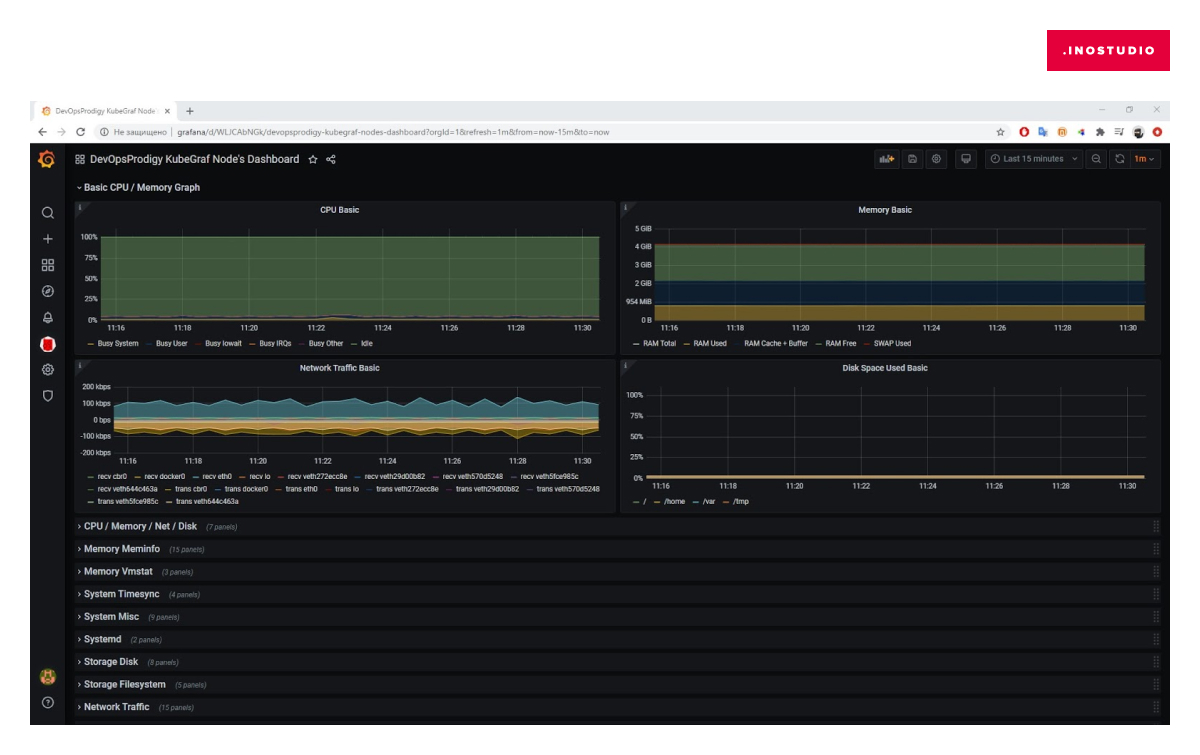Open the 1m refresh interval dropdown
This screenshot has width=1200, height=755.
(x=1144, y=159)
